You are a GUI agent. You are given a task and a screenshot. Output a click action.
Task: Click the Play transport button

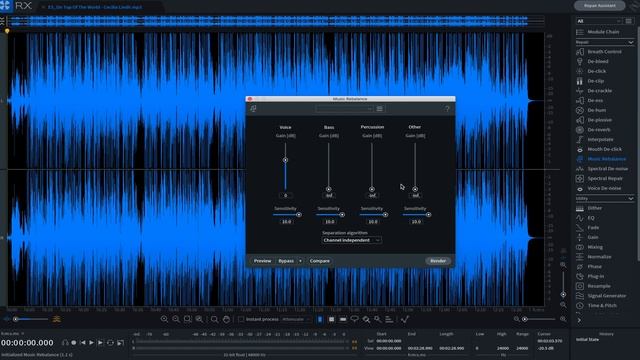(91, 343)
